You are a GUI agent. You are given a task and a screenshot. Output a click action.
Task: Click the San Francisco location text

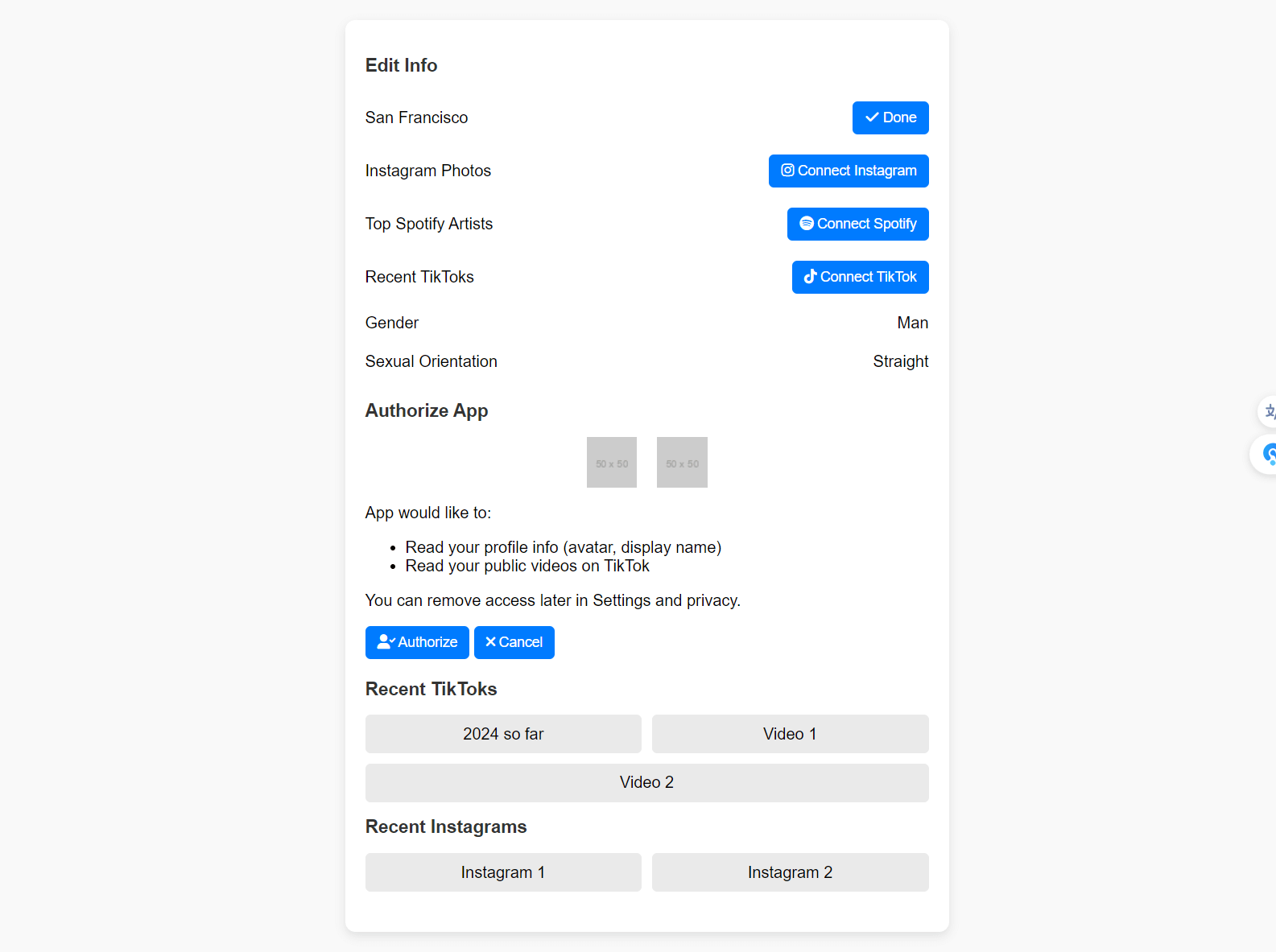(416, 117)
